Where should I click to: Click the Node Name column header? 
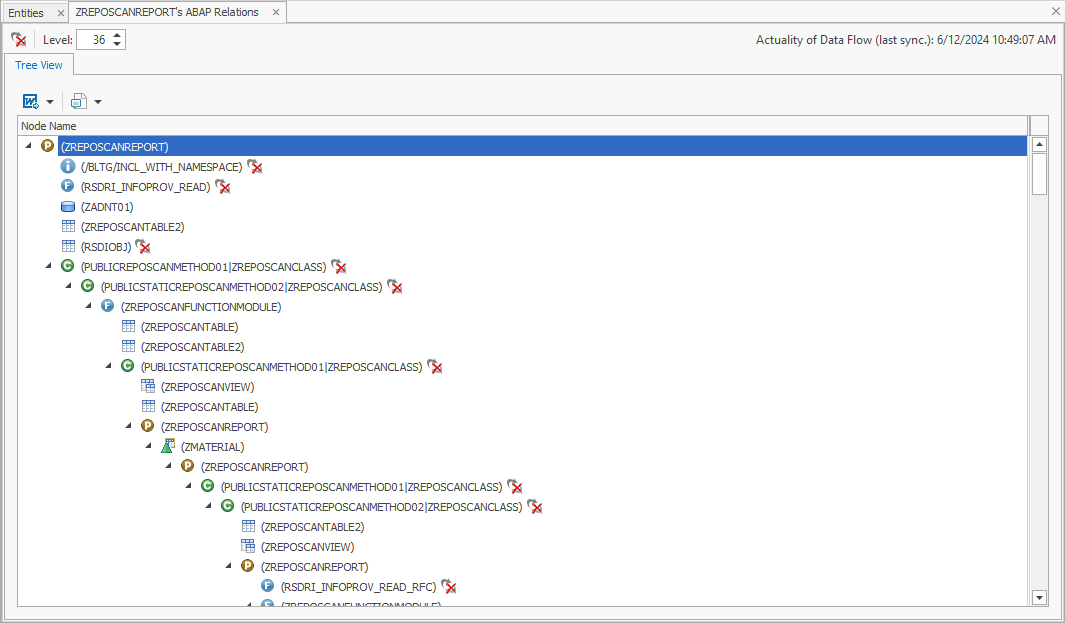[48, 125]
